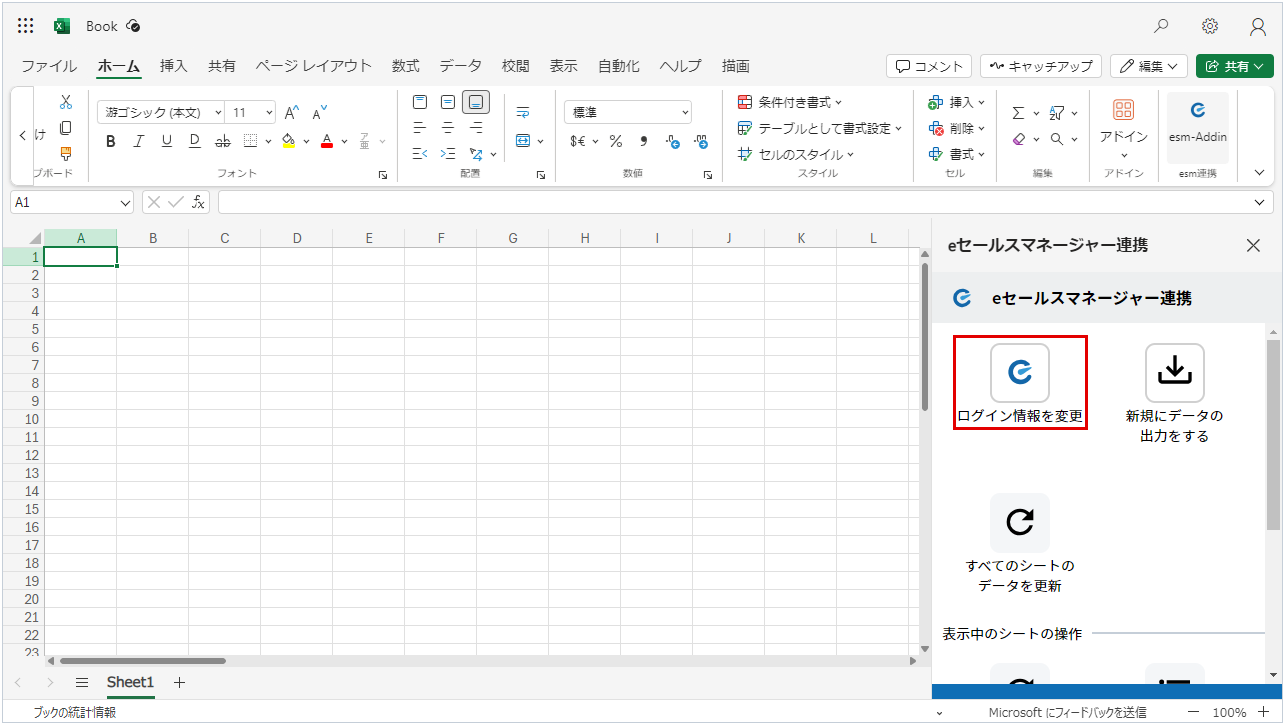Open the アドイン add-ins button
The image size is (1284, 724).
[1124, 128]
